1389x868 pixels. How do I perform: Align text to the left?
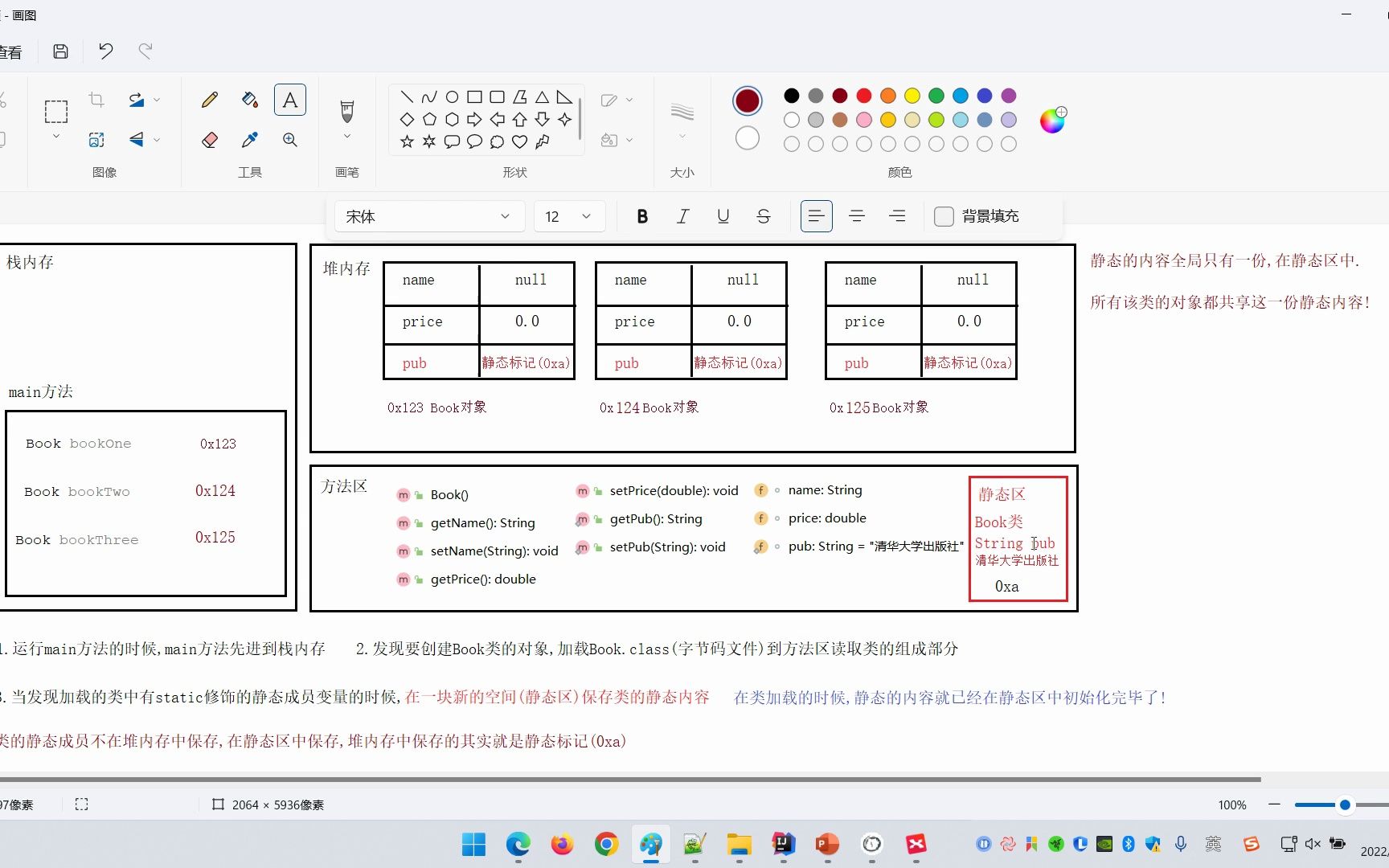(x=816, y=216)
